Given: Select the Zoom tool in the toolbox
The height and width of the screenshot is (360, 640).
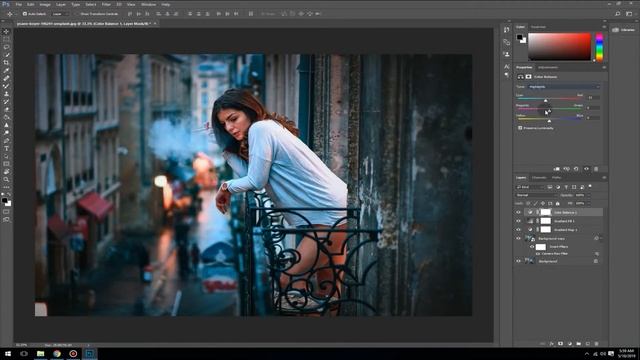Looking at the screenshot, I should point(6,180).
